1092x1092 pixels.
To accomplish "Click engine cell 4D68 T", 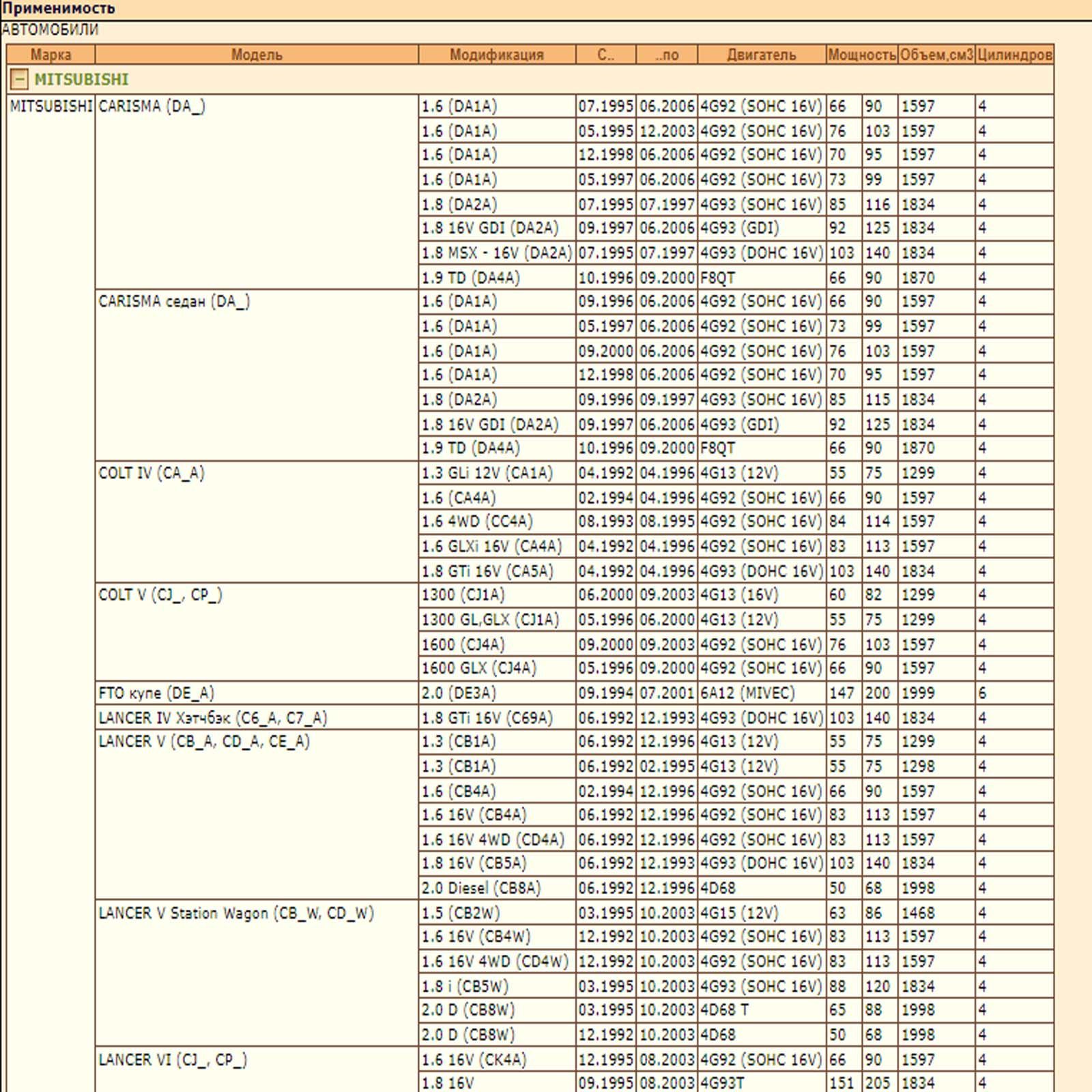I will [762, 1010].
